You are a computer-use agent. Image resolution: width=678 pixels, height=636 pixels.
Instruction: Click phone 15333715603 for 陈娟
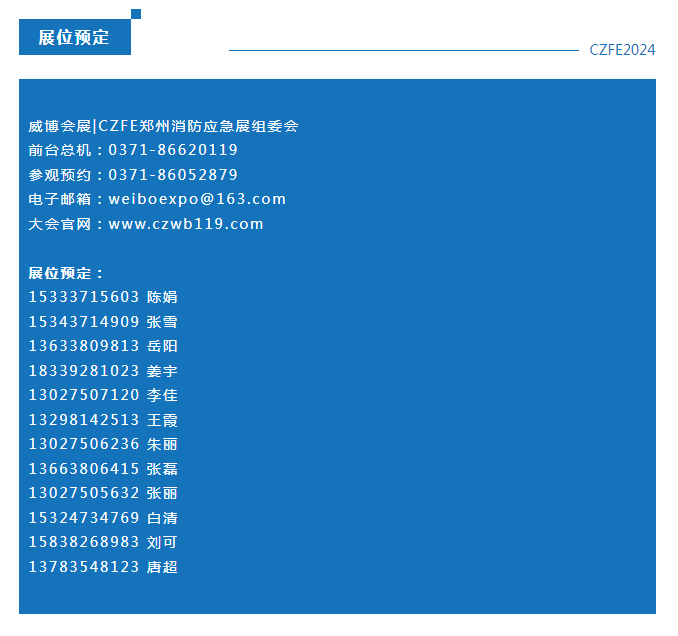click(84, 297)
